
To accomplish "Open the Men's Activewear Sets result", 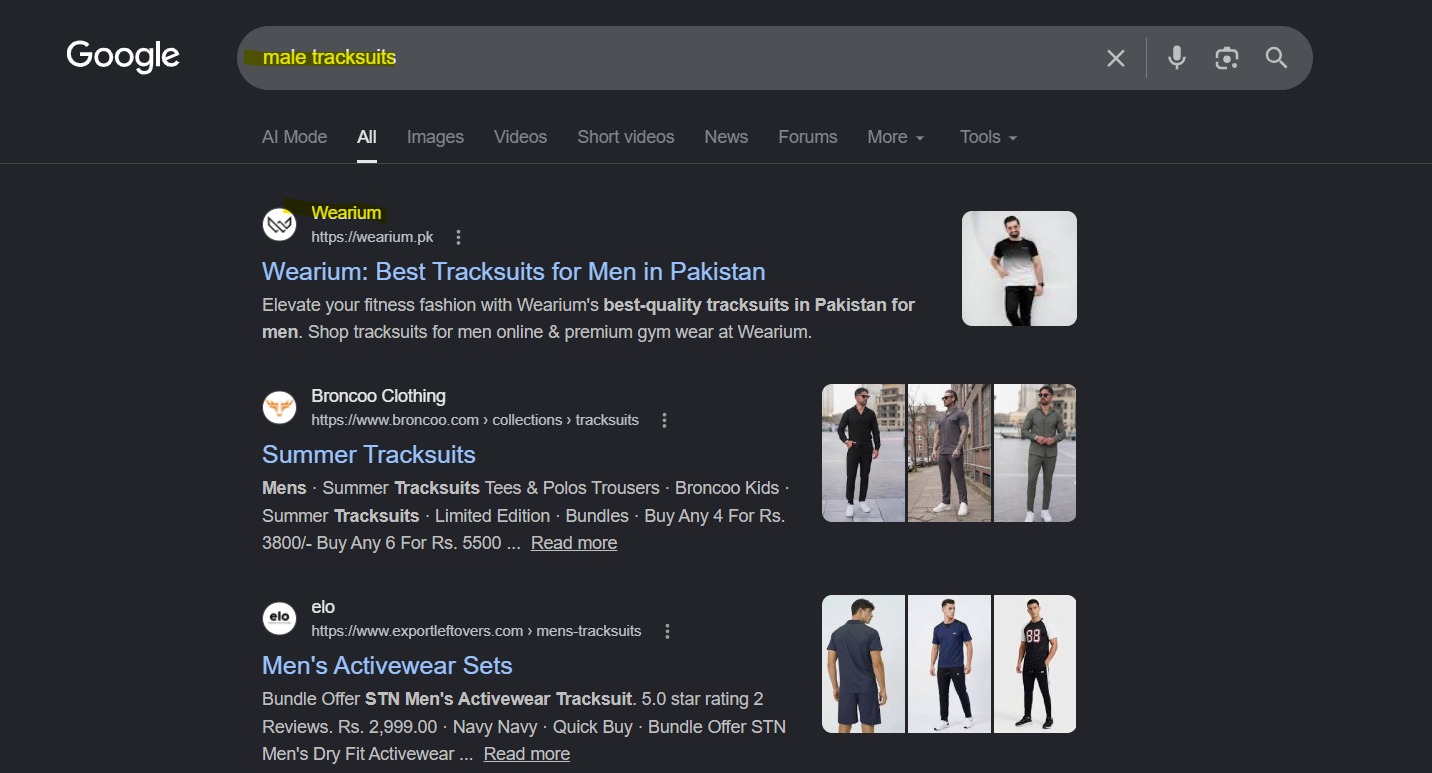I will click(387, 666).
